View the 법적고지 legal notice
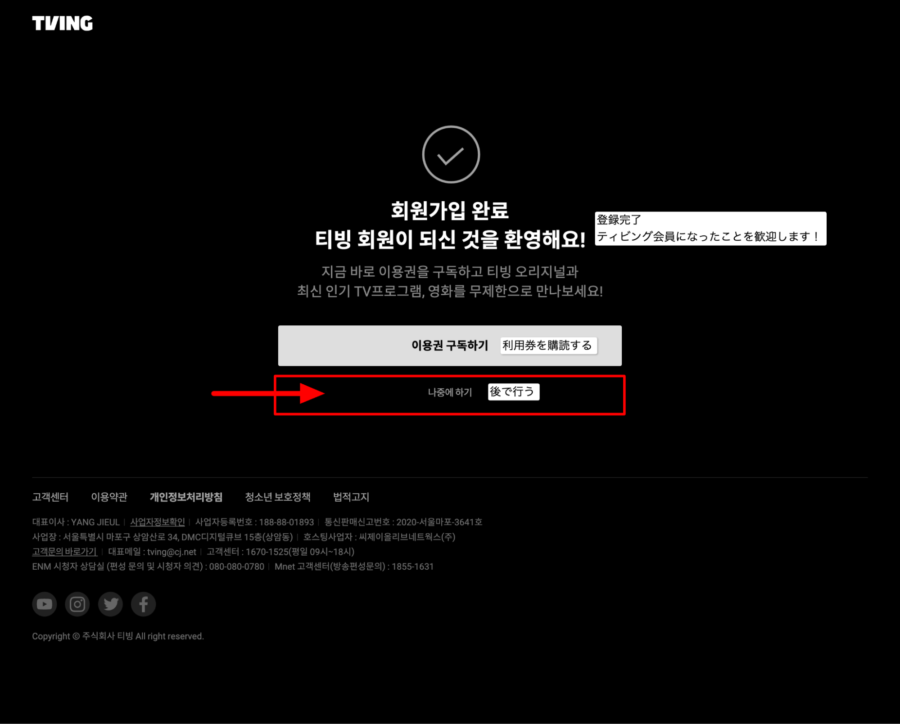900x724 pixels. (350, 496)
